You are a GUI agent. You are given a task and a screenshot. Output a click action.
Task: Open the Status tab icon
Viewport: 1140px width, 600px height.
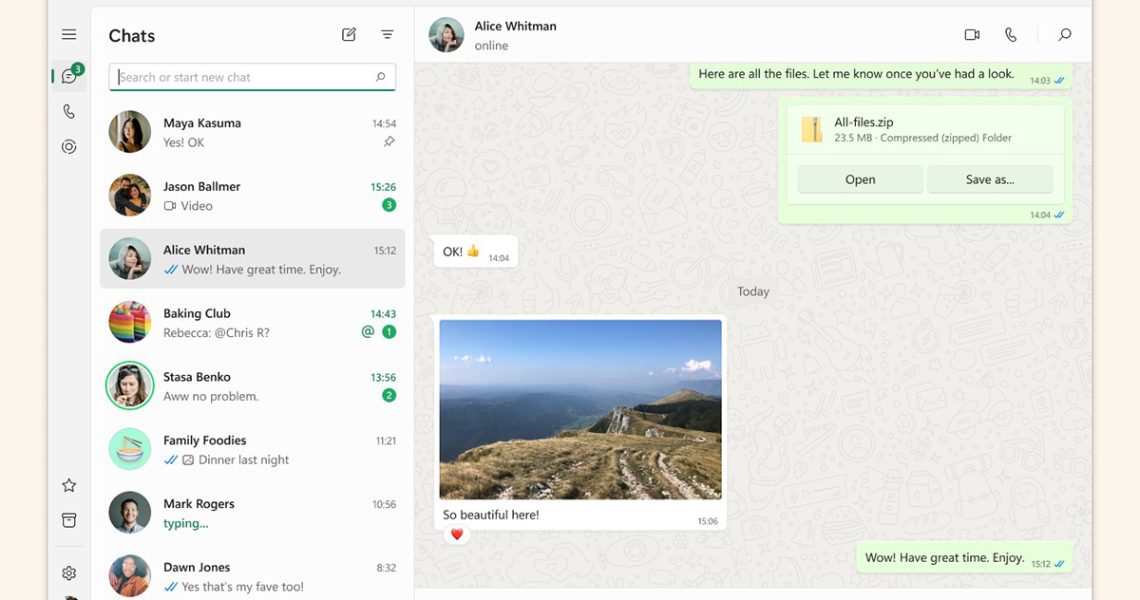pyautogui.click(x=69, y=147)
